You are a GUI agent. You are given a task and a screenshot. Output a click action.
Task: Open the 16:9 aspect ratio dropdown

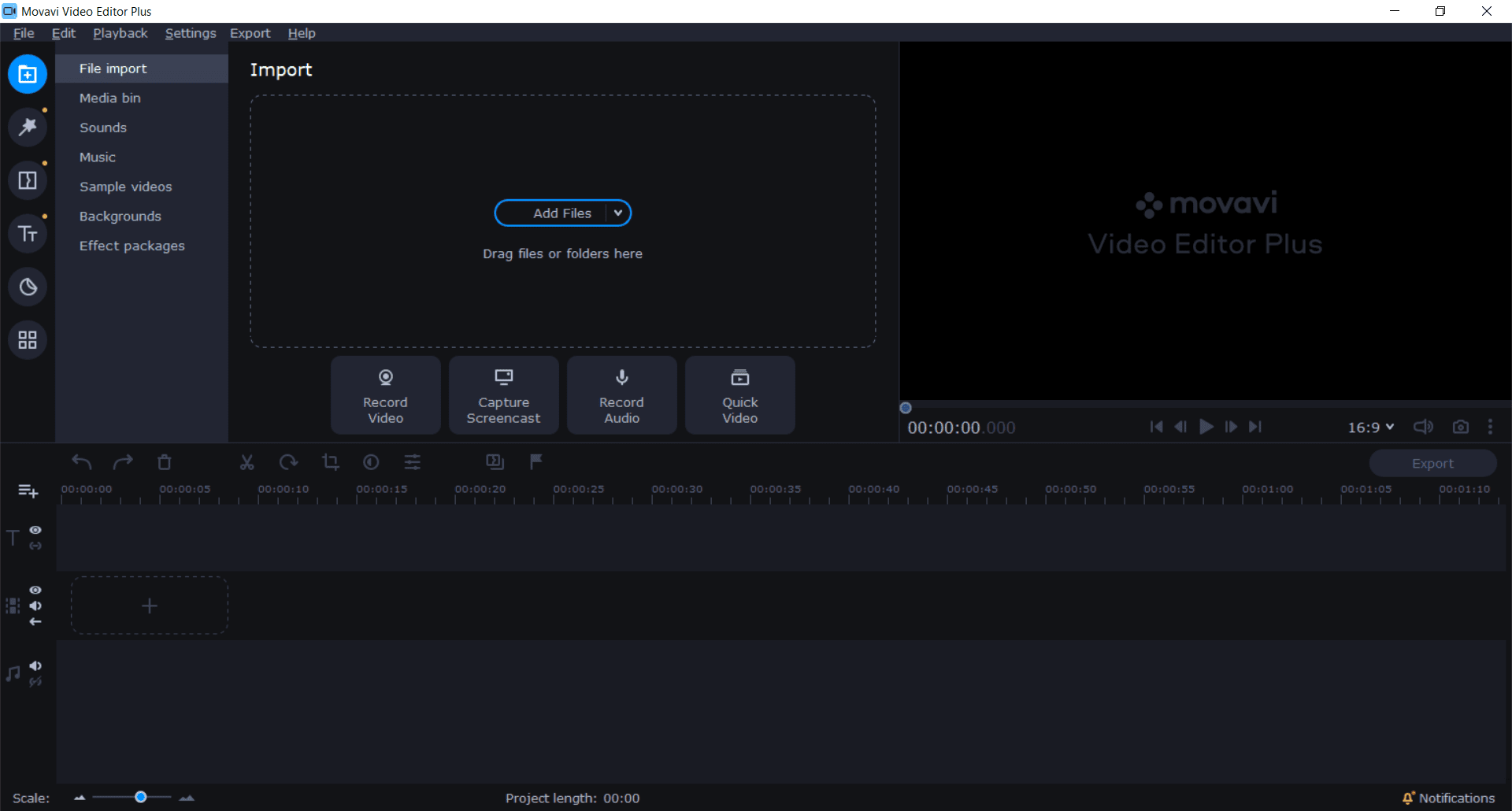coord(1369,427)
